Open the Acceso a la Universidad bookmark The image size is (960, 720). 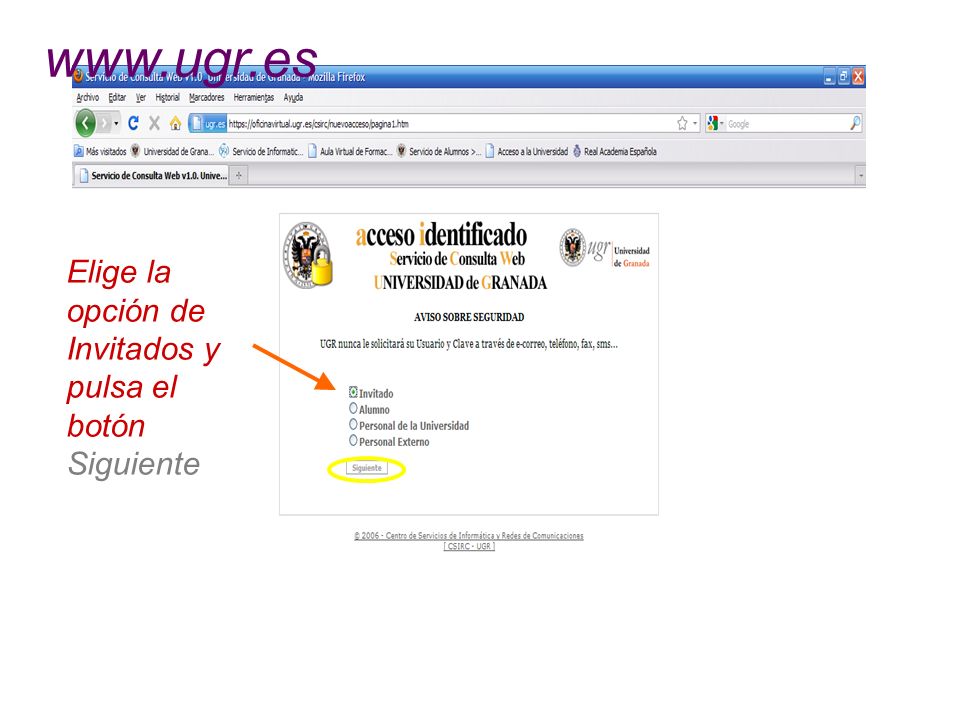tap(527, 151)
